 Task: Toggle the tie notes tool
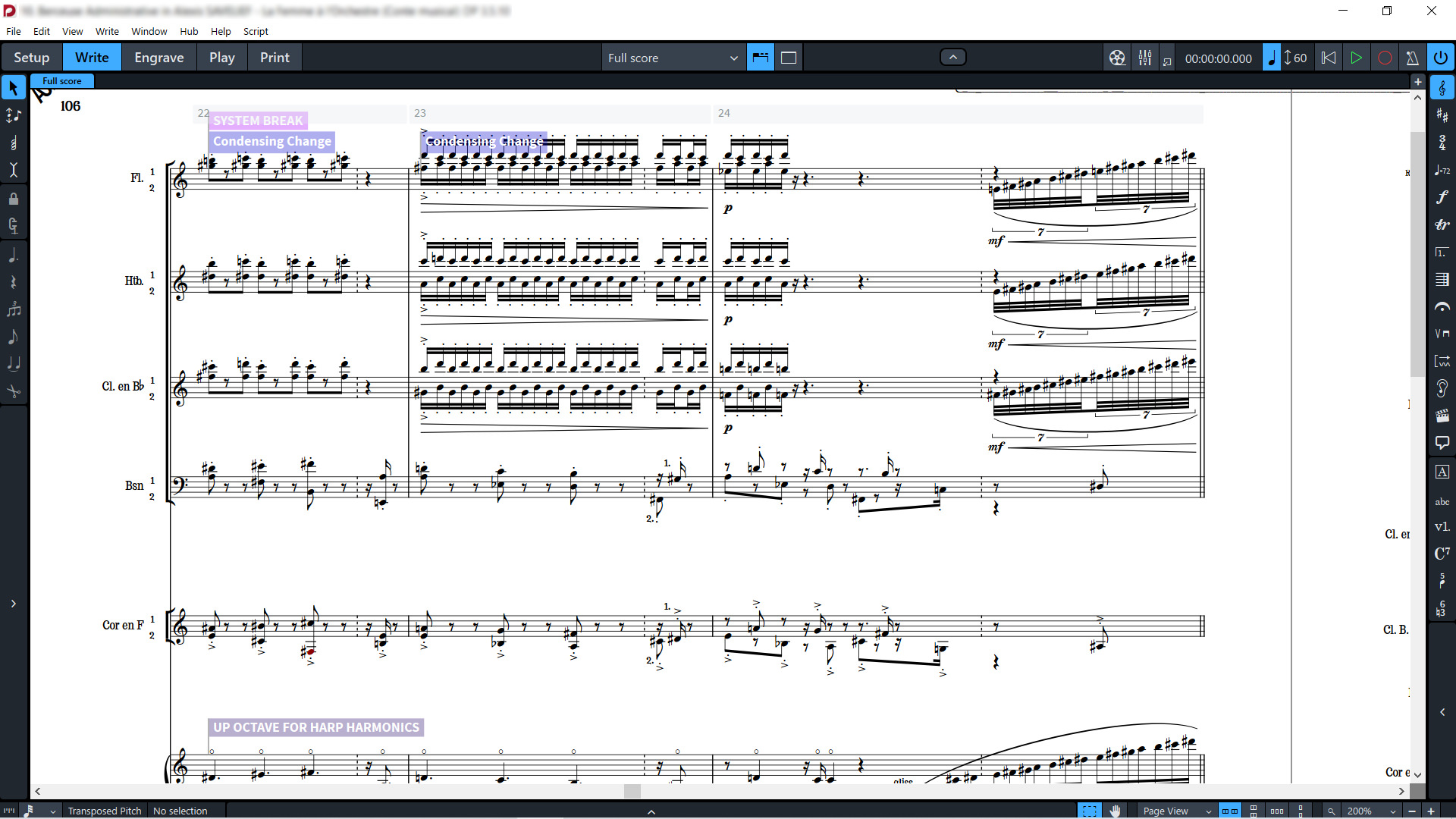(x=13, y=364)
